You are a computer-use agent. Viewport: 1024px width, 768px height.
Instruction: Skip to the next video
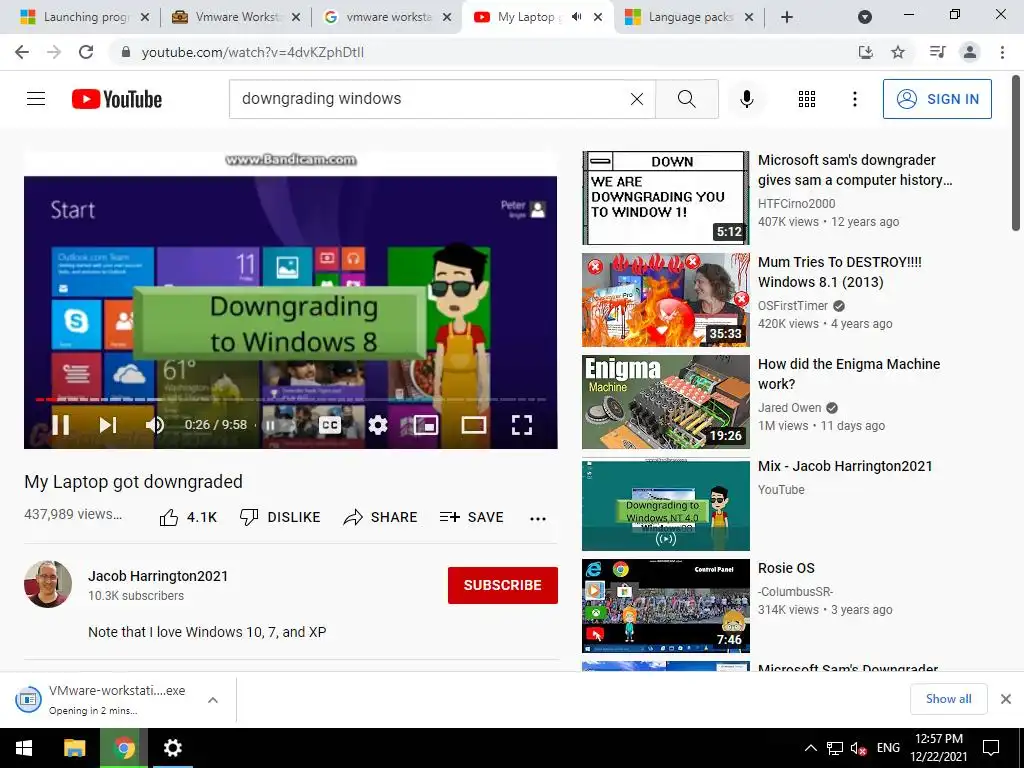pyautogui.click(x=108, y=425)
